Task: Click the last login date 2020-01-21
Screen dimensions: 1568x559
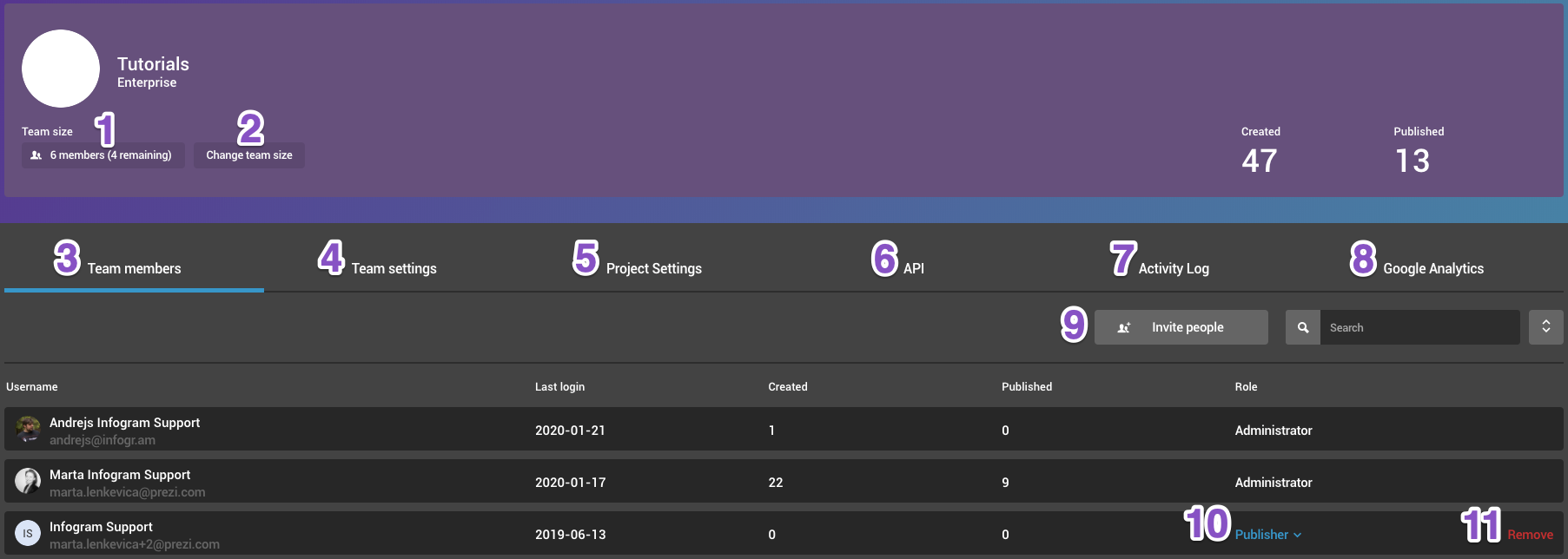Action: 570,431
